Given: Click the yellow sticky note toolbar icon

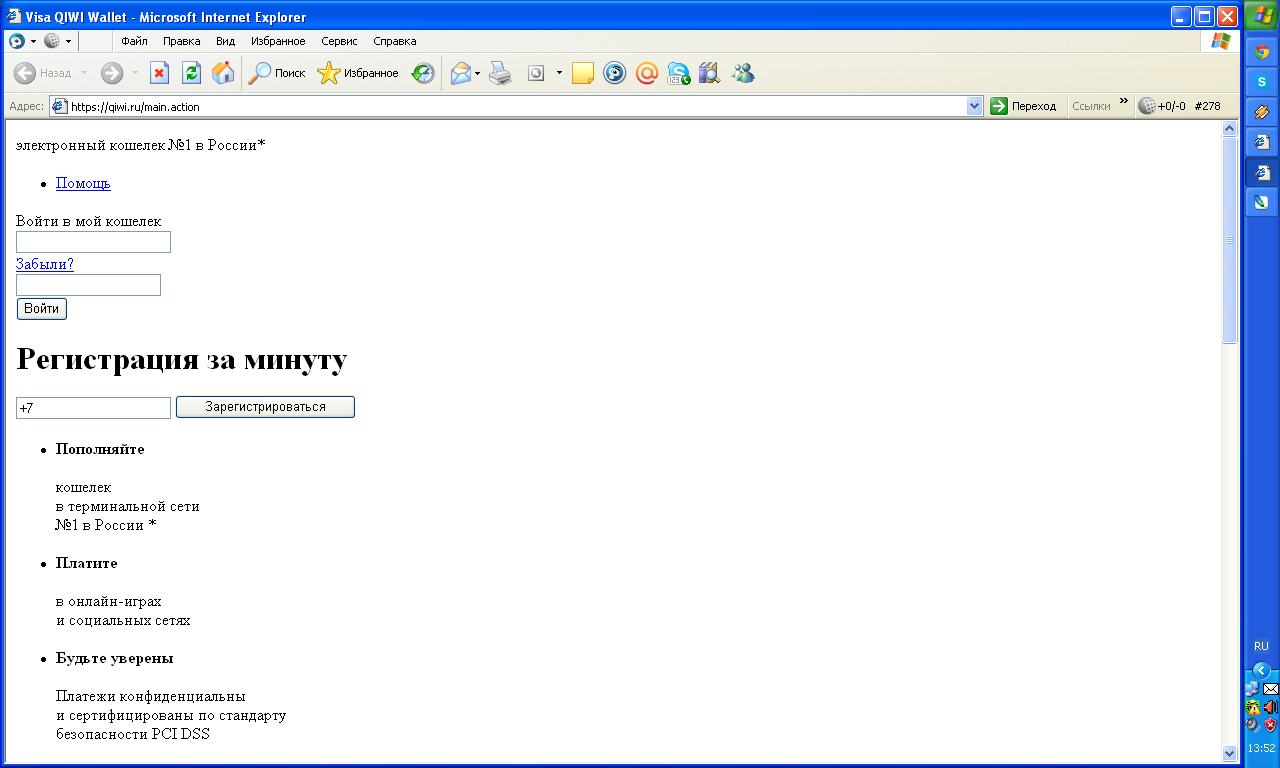Looking at the screenshot, I should pyautogui.click(x=583, y=73).
